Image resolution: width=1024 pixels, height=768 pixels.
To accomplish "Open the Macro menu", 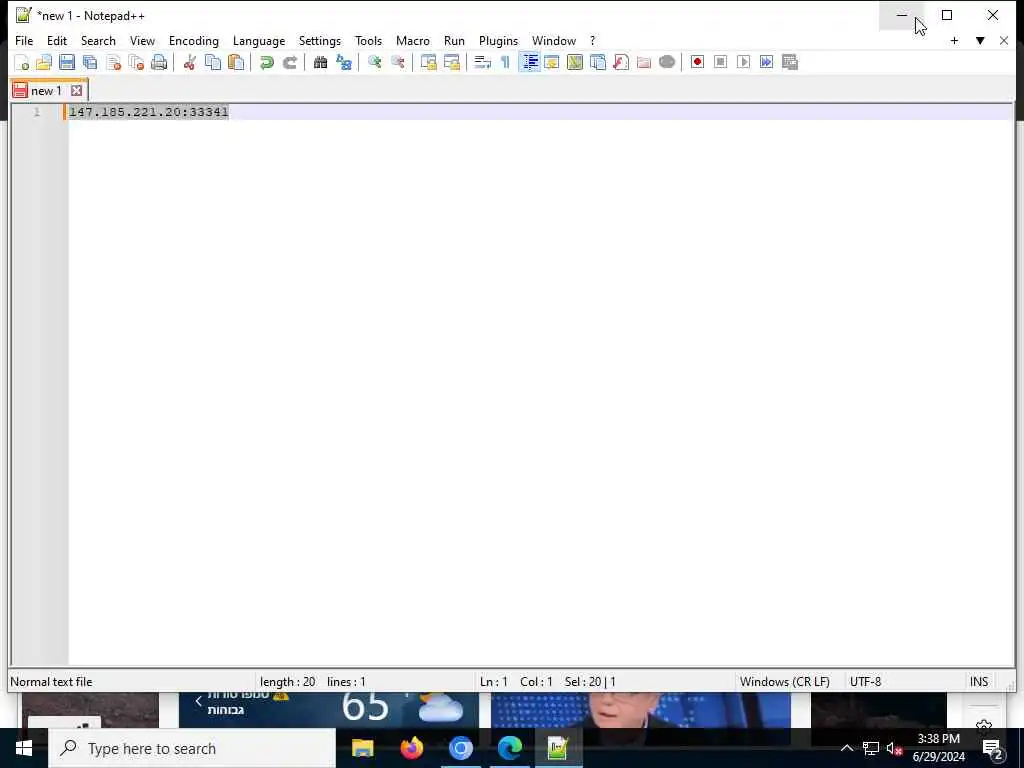I will point(413,40).
